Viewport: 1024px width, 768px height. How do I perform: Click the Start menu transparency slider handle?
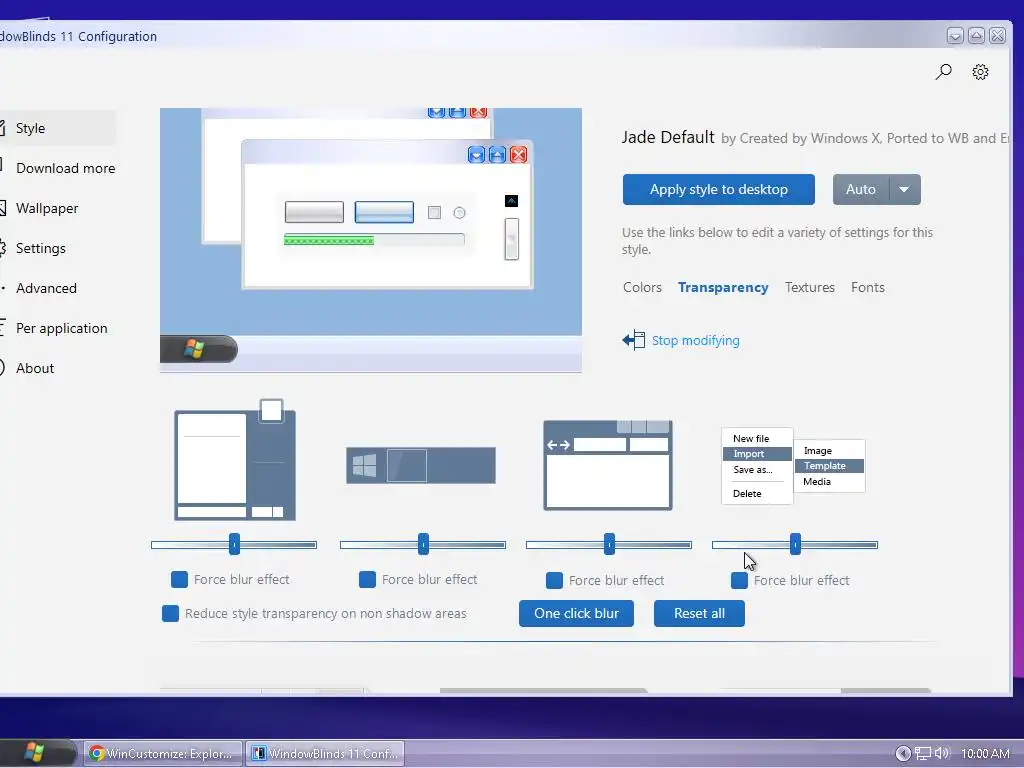click(x=234, y=544)
